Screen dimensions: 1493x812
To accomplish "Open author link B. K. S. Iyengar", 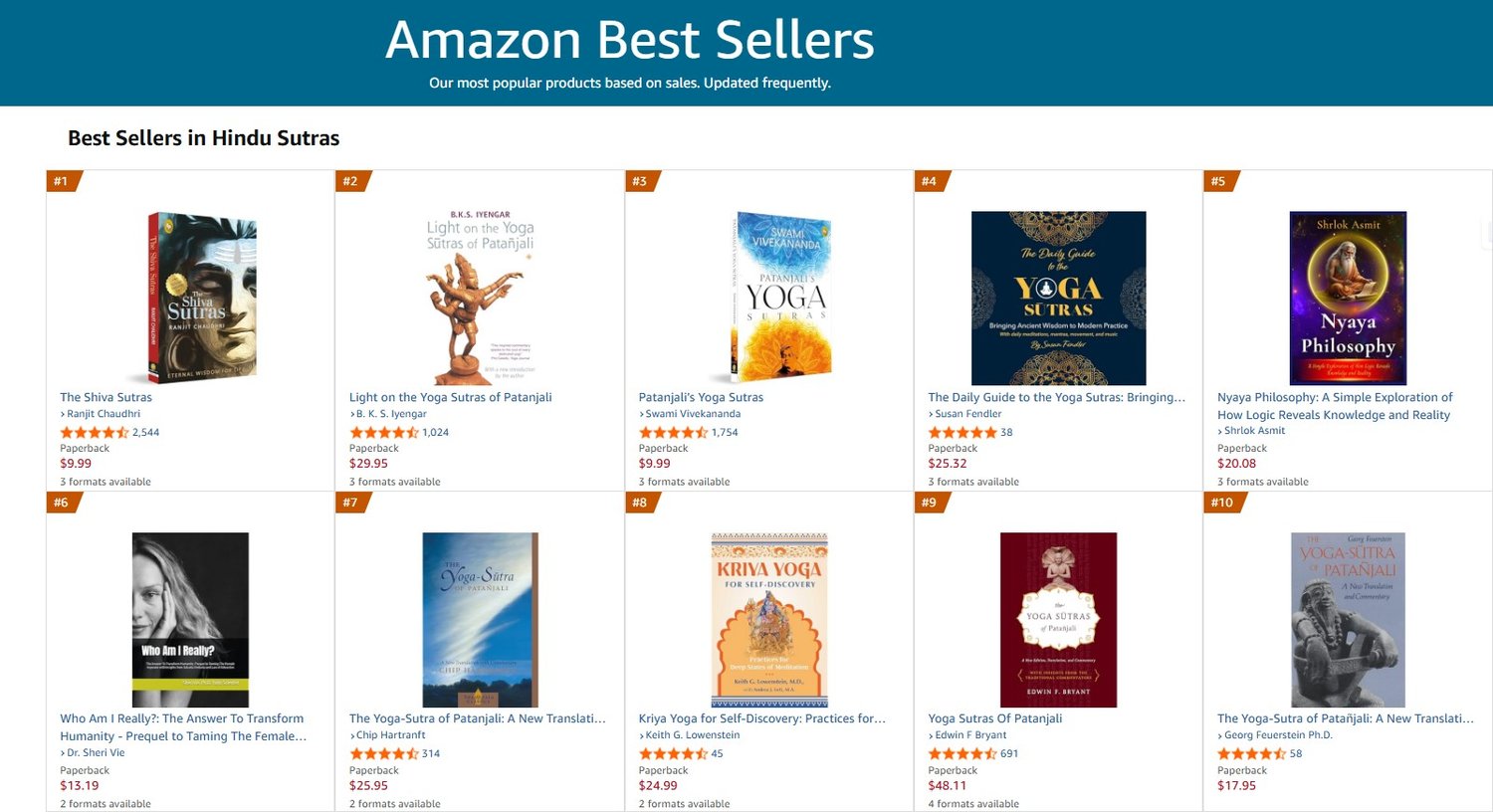I will (391, 414).
